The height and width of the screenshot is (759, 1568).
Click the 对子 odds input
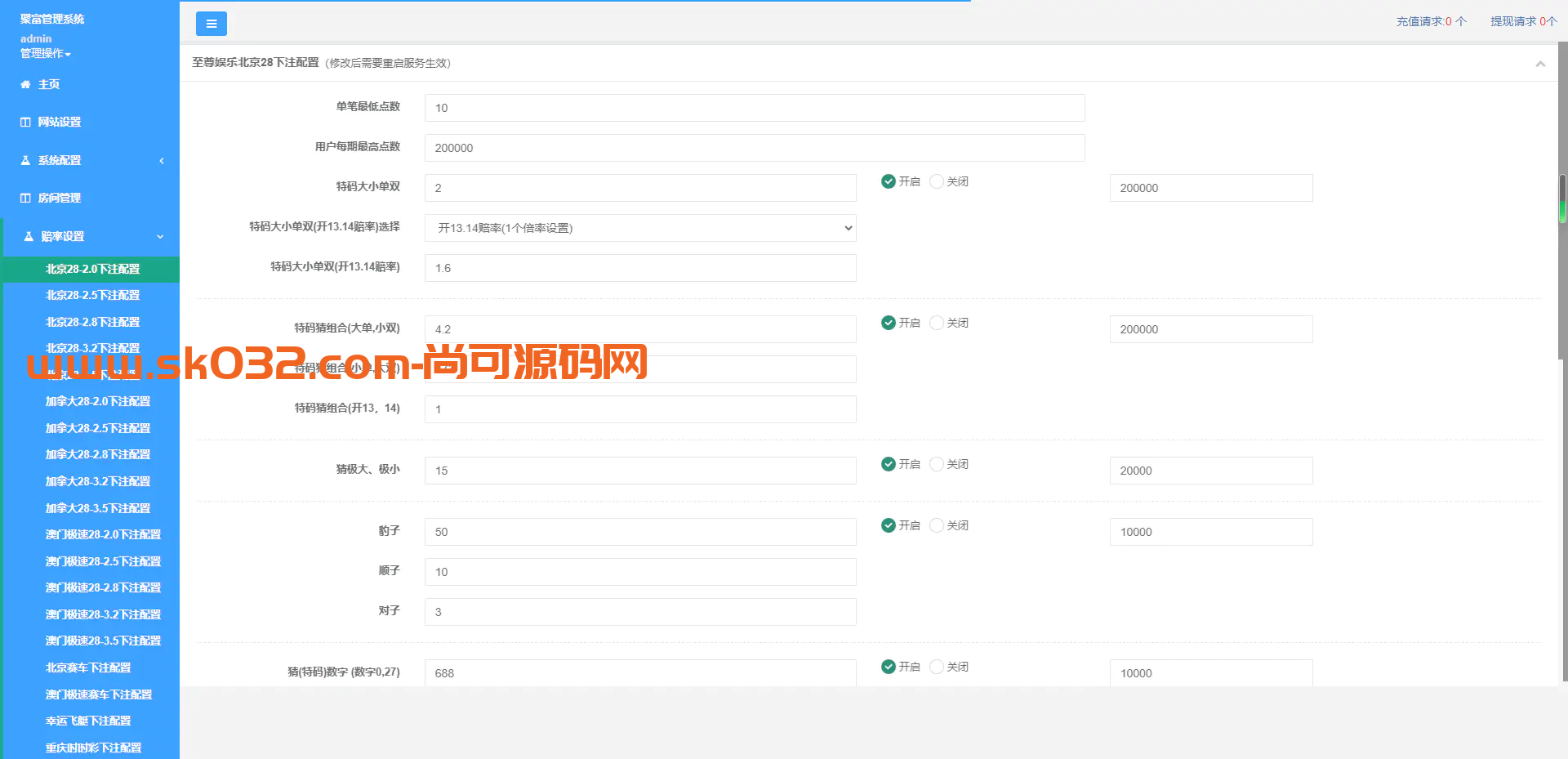tap(640, 612)
